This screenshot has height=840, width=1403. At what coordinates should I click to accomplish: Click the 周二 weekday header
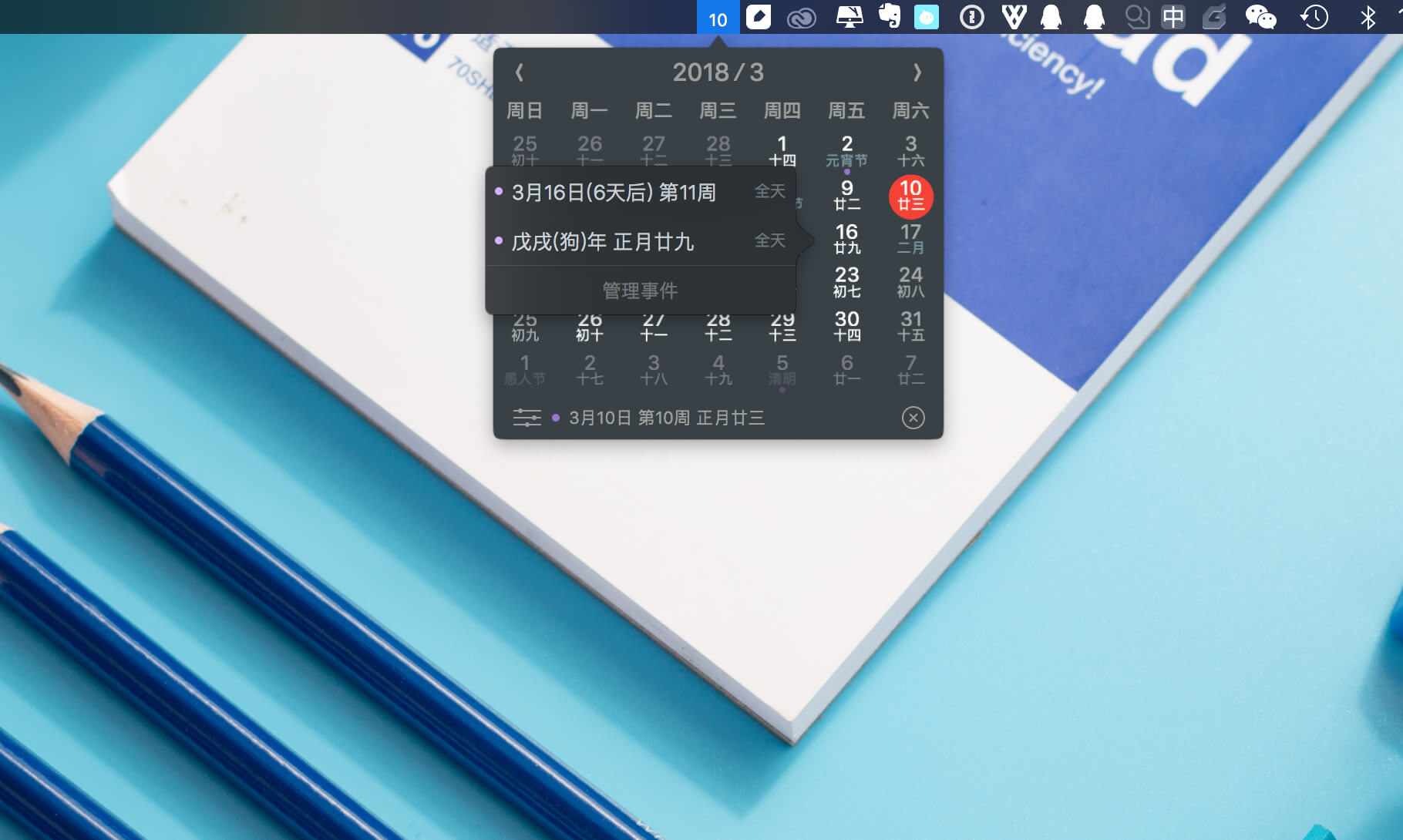pos(654,111)
